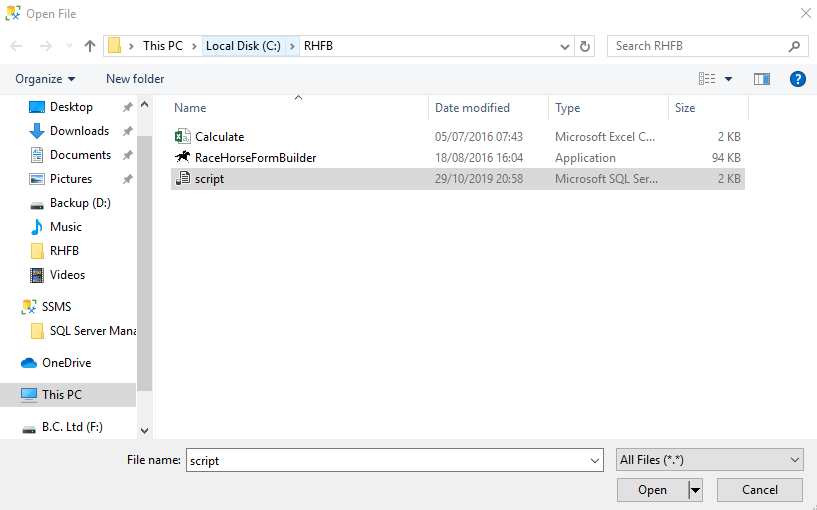
Task: Refresh the RHFB folder listing
Action: point(585,46)
